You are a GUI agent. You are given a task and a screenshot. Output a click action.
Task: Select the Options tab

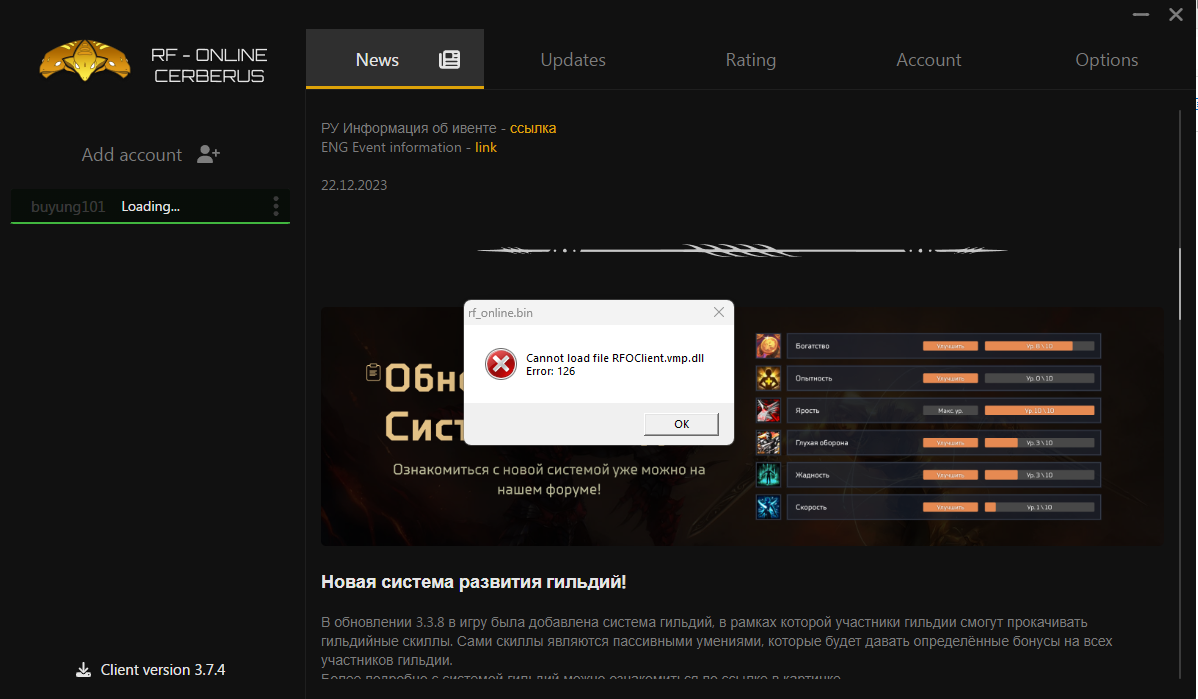(x=1107, y=60)
